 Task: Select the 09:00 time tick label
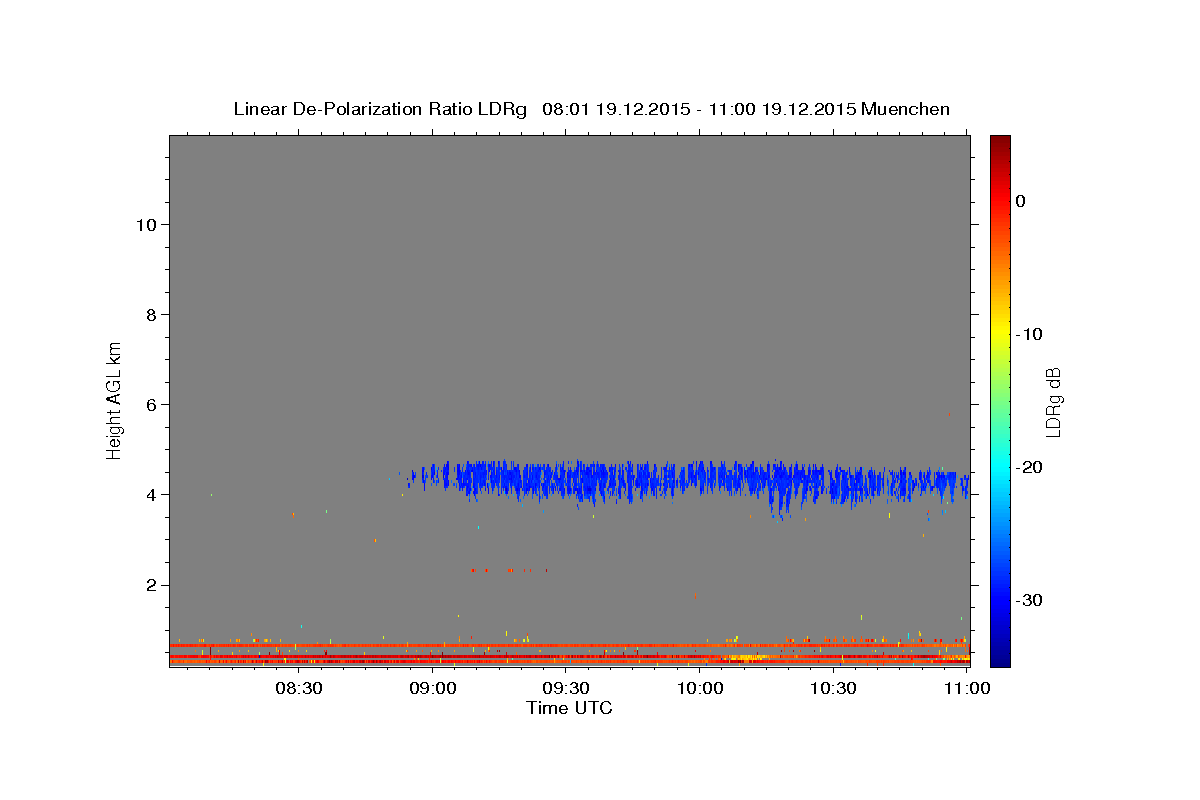click(434, 688)
